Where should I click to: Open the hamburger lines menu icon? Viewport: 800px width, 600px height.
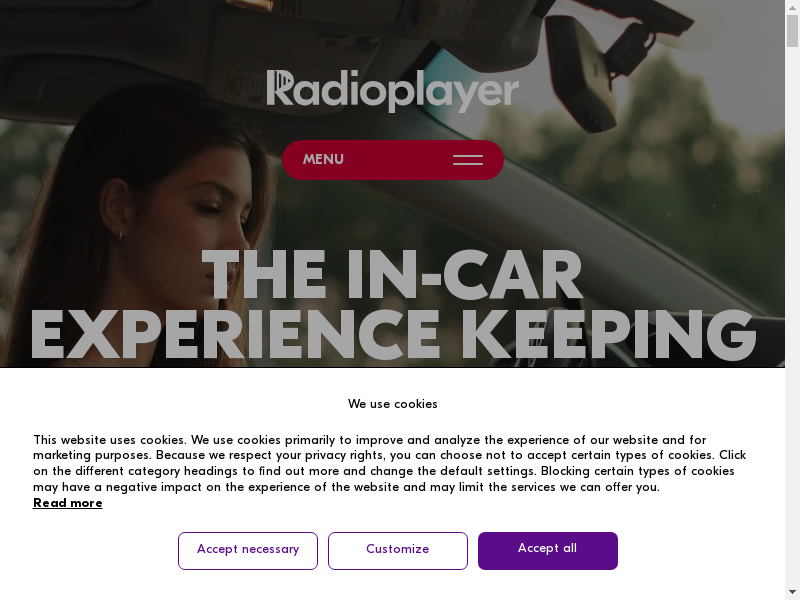click(x=468, y=160)
